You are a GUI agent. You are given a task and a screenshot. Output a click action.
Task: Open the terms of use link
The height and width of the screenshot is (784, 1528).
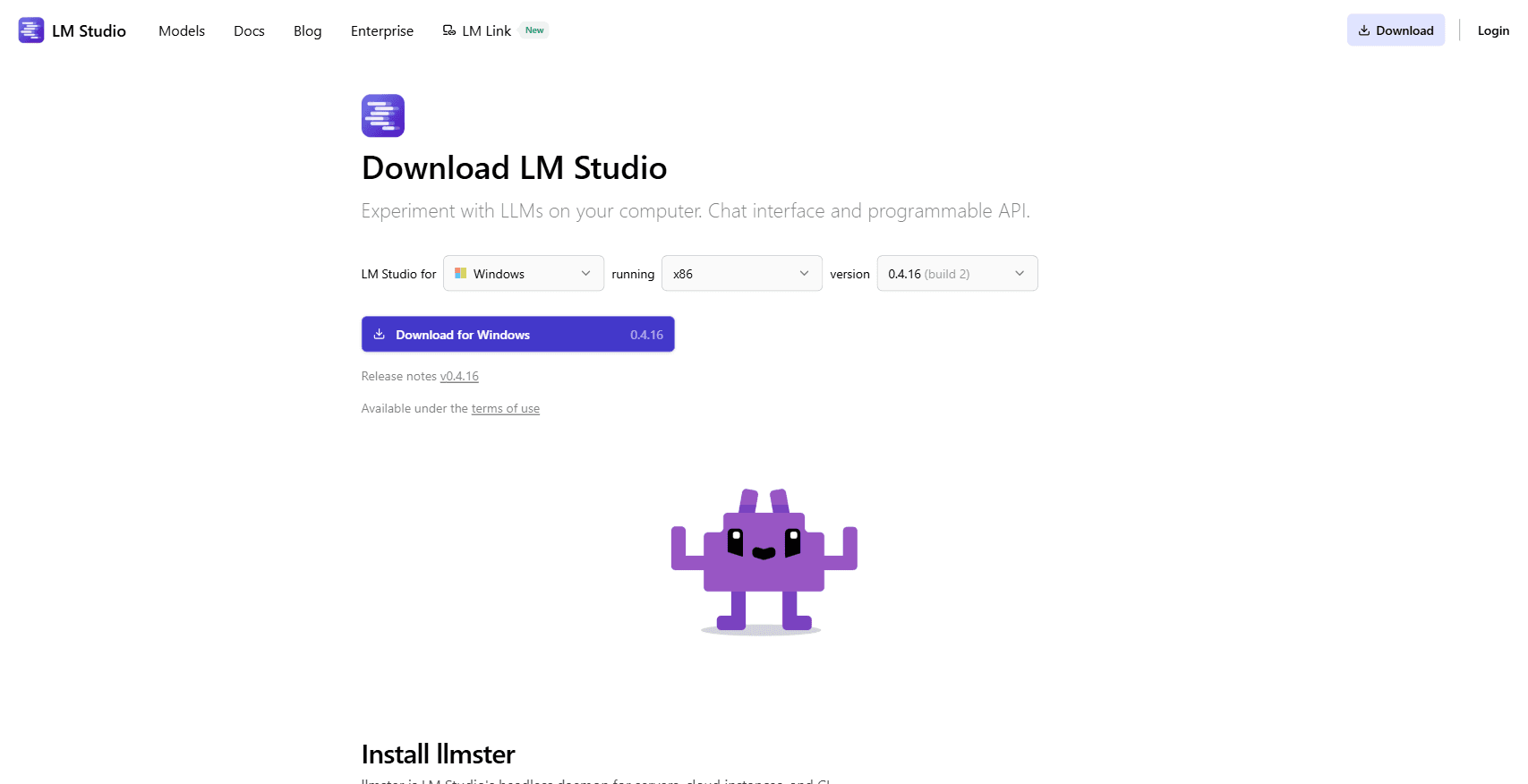tap(506, 408)
